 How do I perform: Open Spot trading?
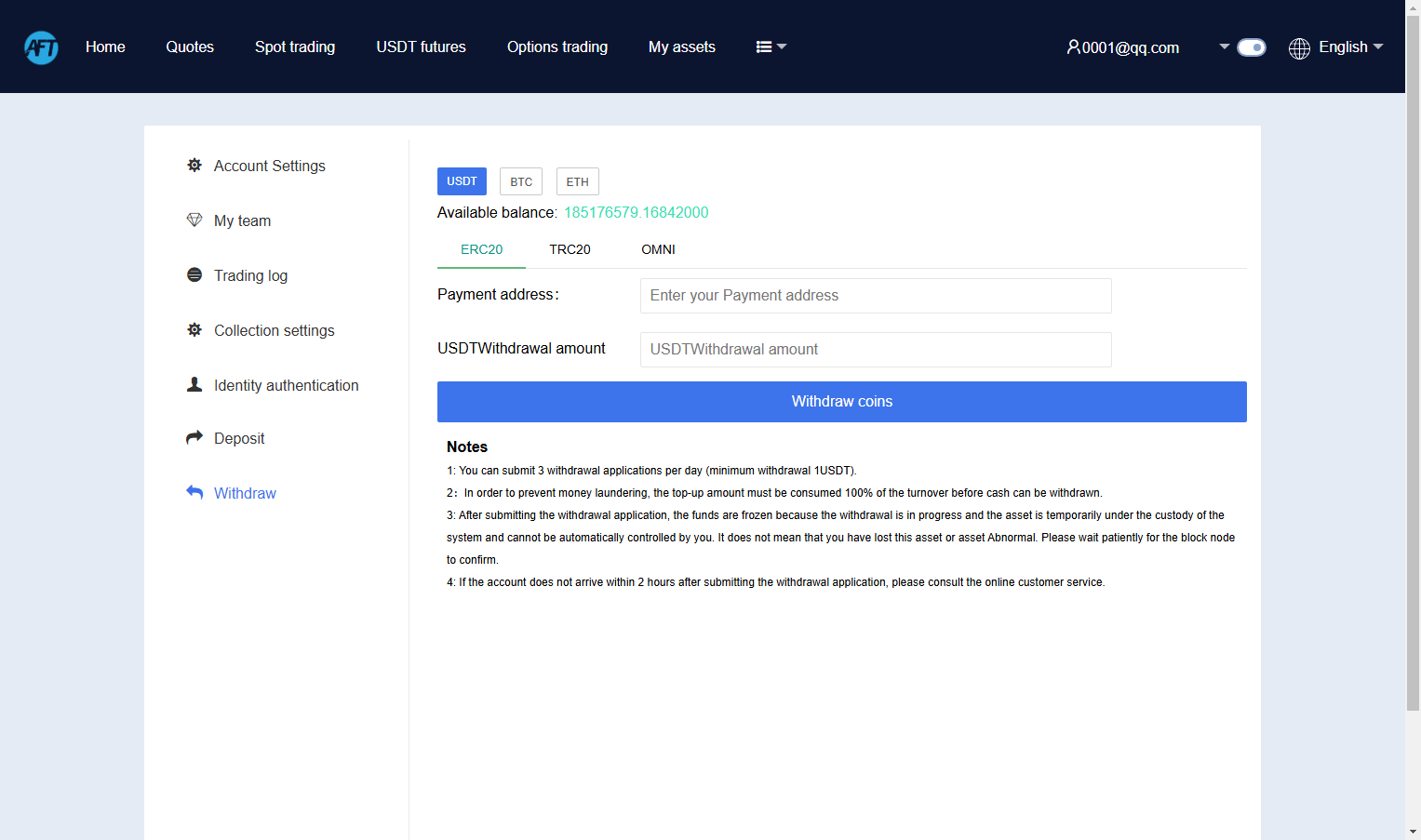pyautogui.click(x=295, y=47)
